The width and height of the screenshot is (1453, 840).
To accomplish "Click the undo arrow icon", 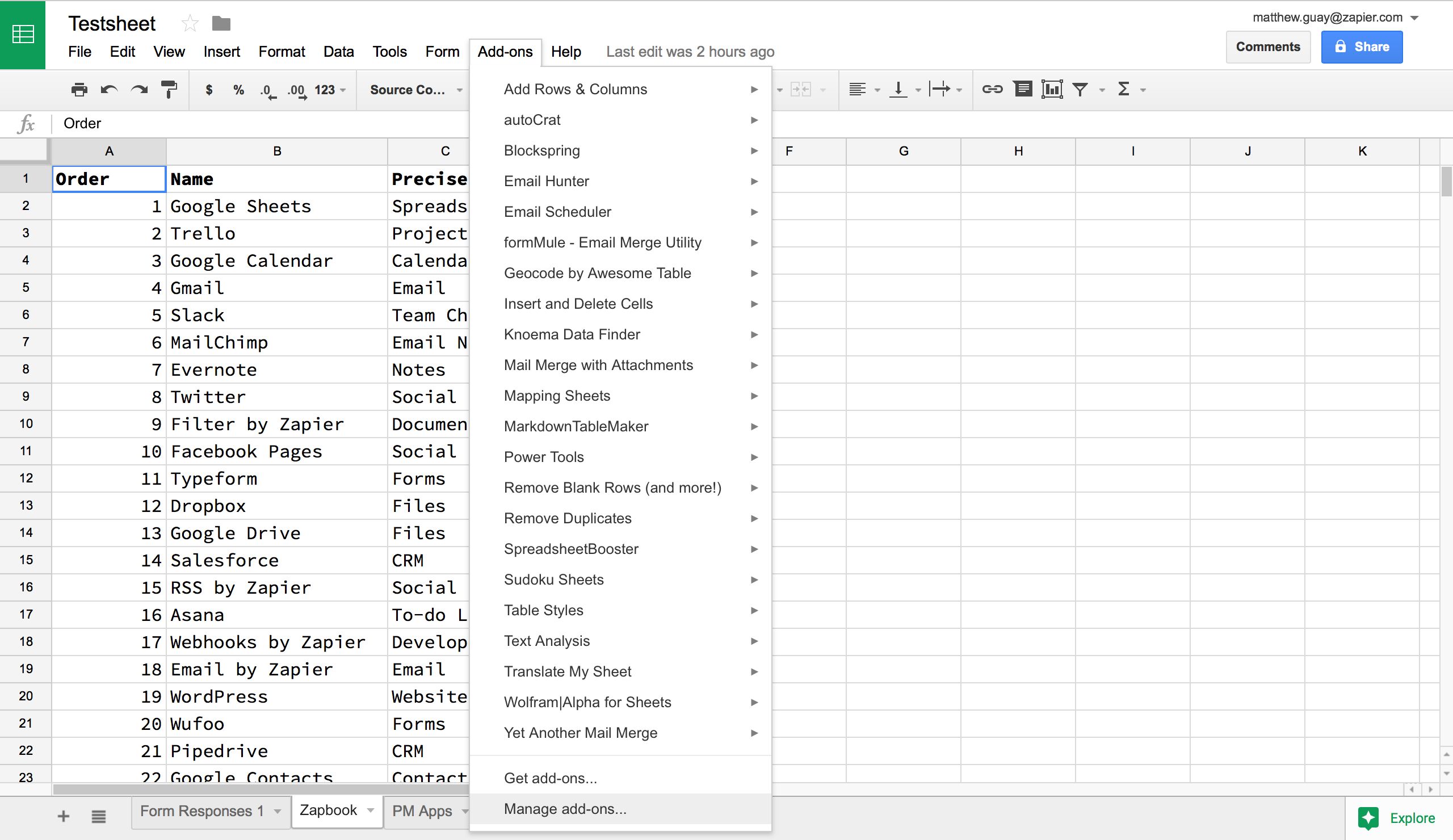I will coord(109,89).
